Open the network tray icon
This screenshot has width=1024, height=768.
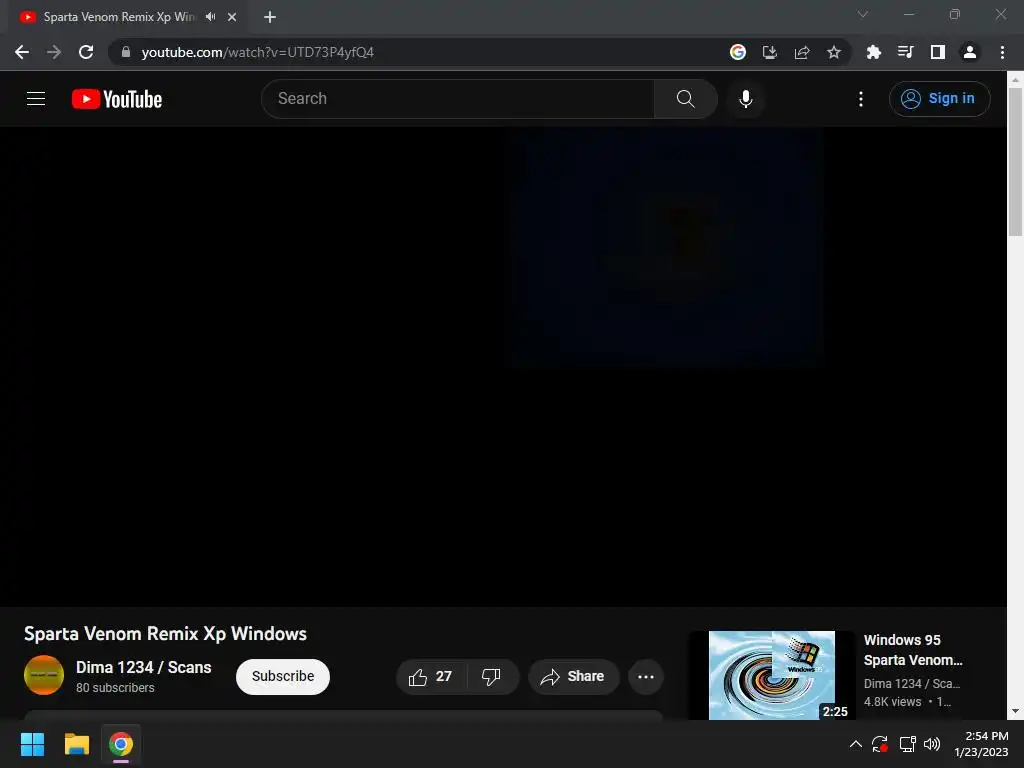(x=907, y=744)
